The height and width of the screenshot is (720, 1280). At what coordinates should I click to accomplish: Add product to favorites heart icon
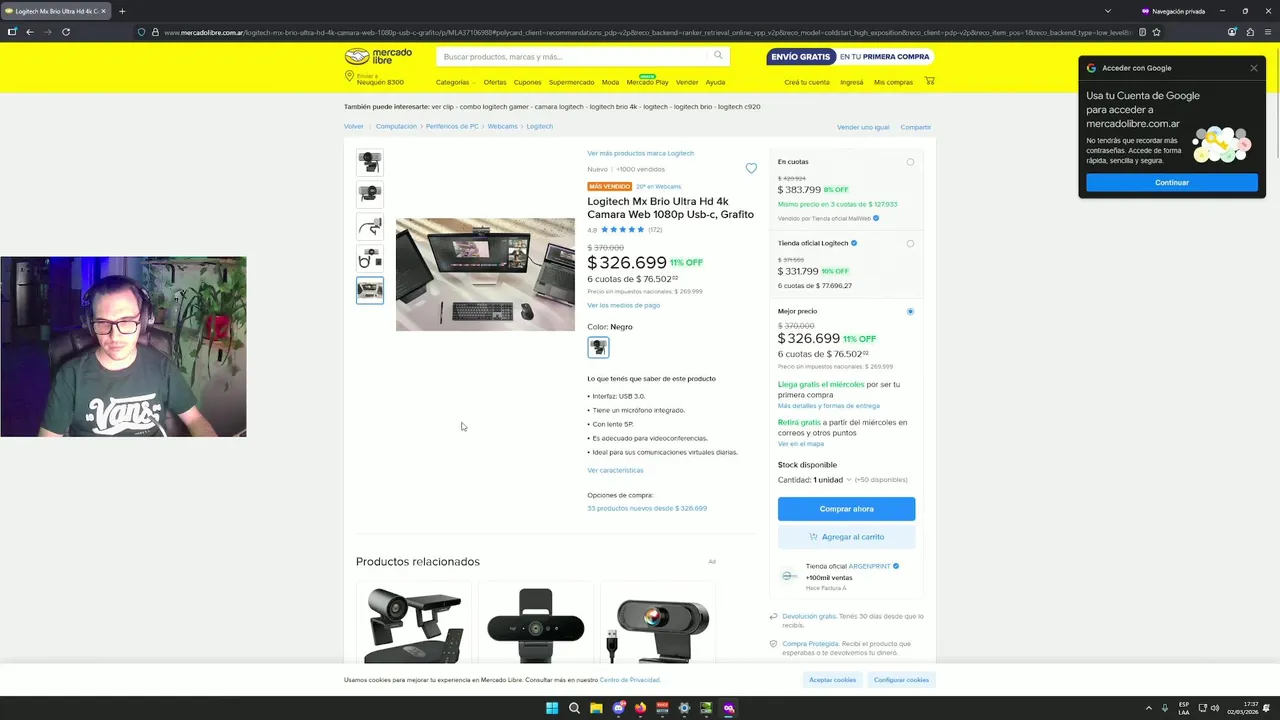click(x=751, y=168)
